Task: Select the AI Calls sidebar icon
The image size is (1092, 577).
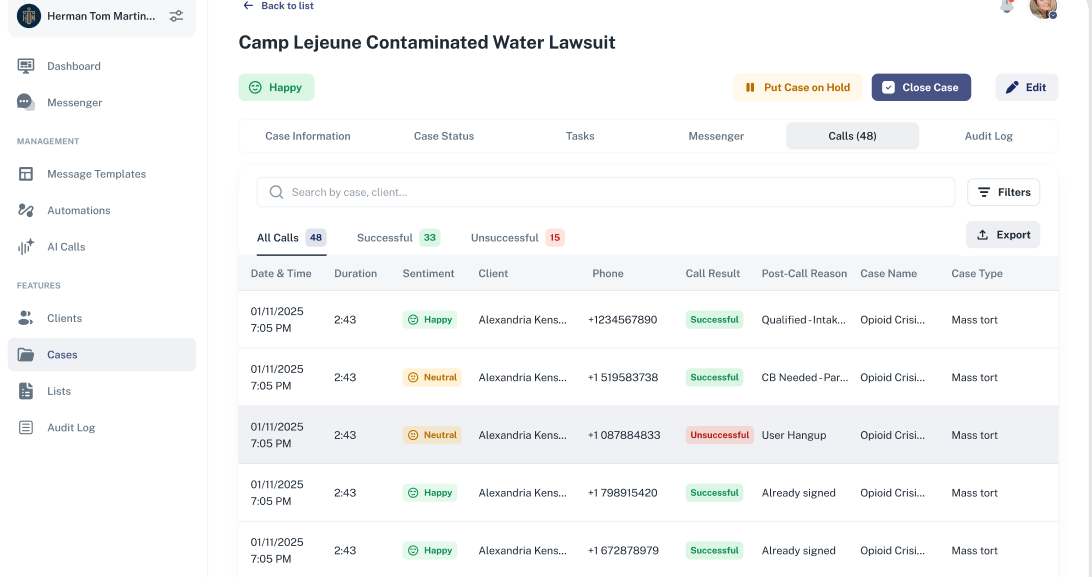Action: (28, 246)
